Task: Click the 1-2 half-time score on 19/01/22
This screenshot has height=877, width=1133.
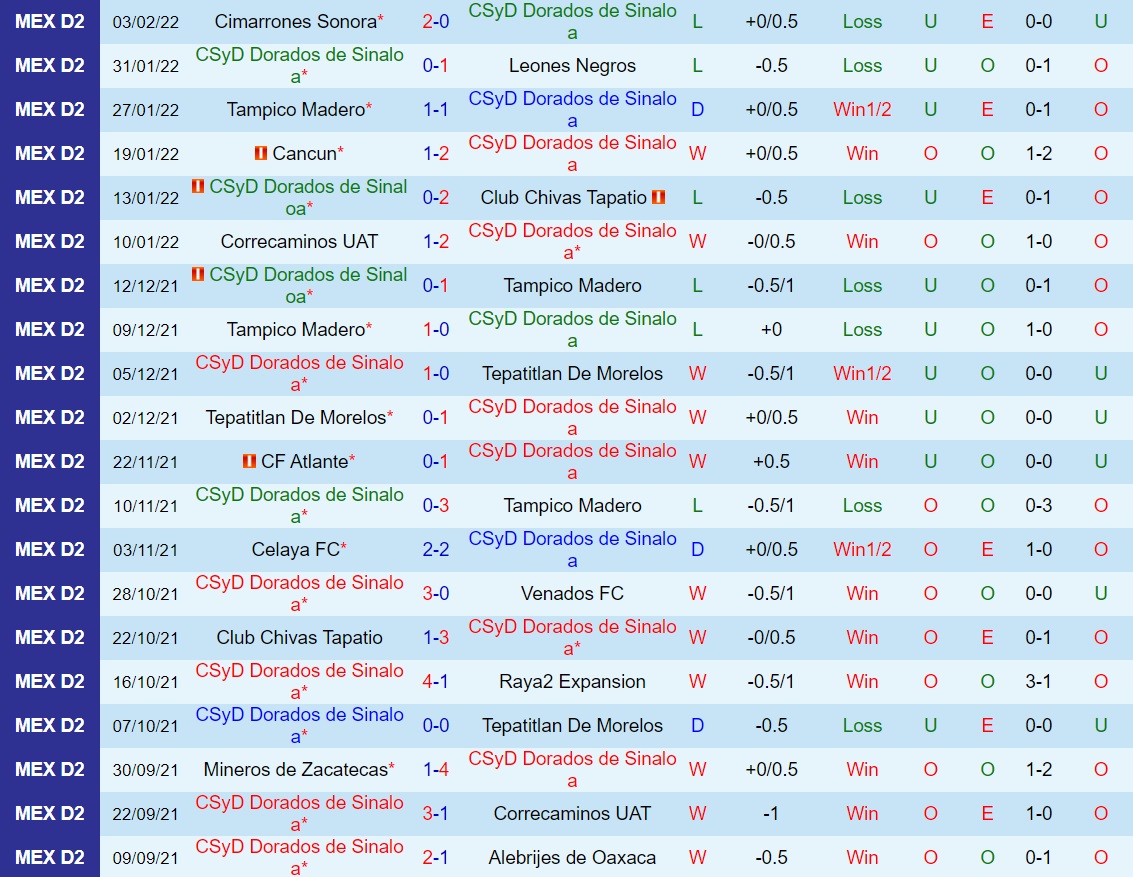Action: pos(1038,154)
